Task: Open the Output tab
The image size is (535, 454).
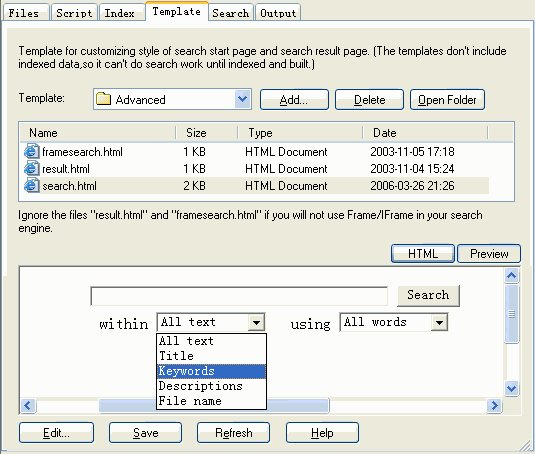Action: [x=278, y=13]
